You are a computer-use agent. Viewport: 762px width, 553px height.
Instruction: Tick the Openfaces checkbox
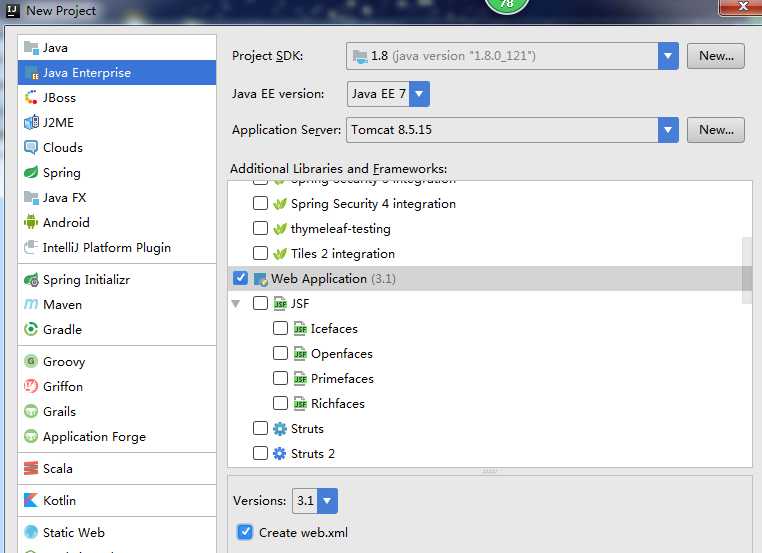coord(280,353)
